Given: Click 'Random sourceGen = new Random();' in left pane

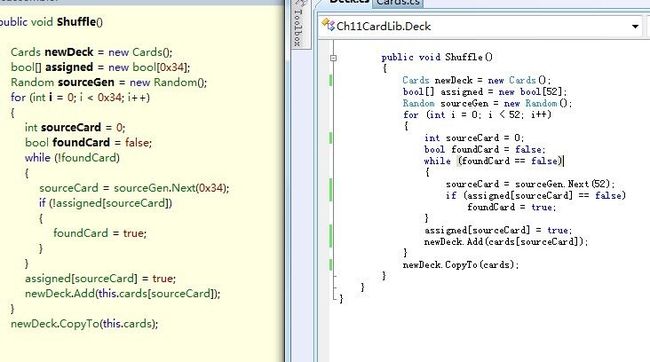Looking at the screenshot, I should click(109, 82).
